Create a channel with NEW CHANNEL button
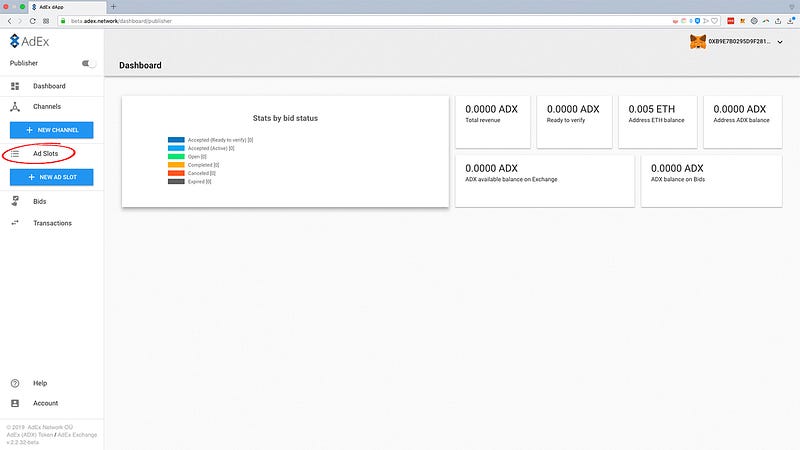800x450 pixels. click(52, 130)
